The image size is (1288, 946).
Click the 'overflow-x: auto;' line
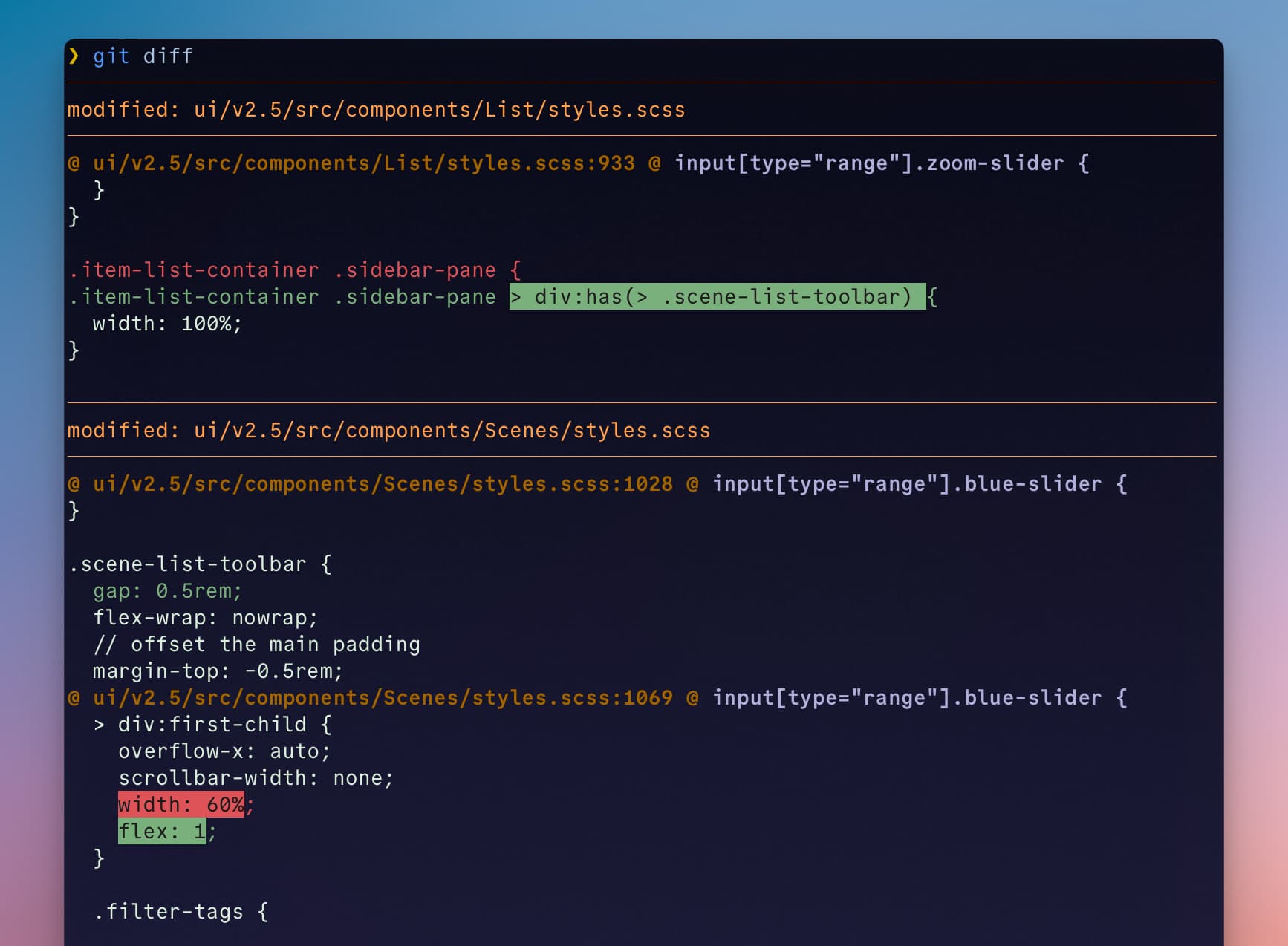pyautogui.click(x=224, y=751)
